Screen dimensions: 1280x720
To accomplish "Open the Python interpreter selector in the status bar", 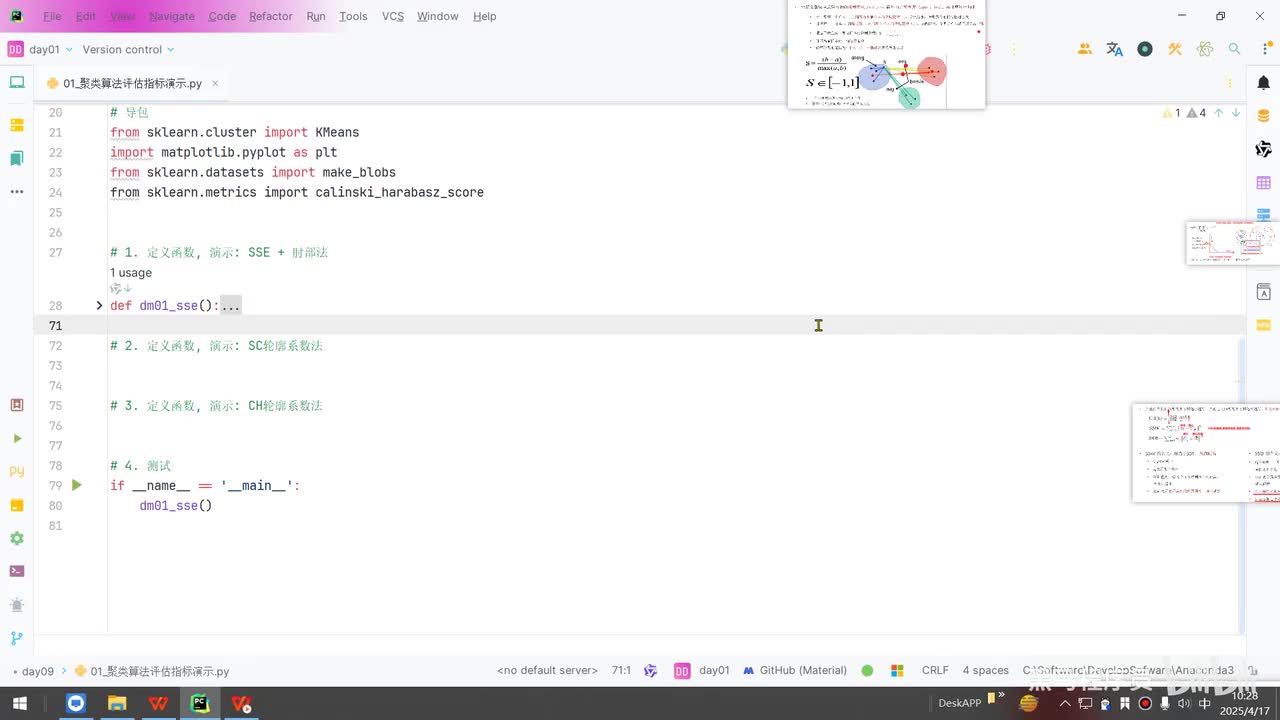I will point(1128,671).
